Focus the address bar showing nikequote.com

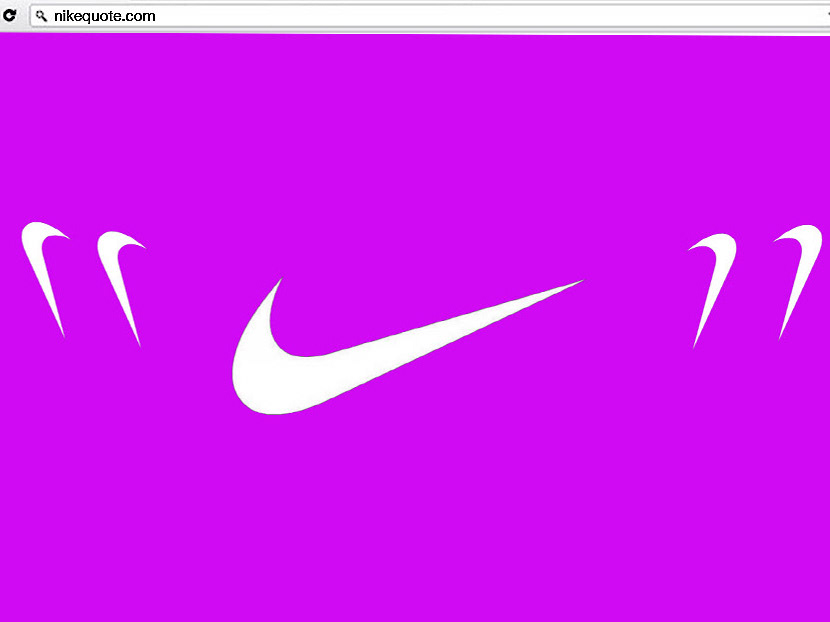(429, 16)
